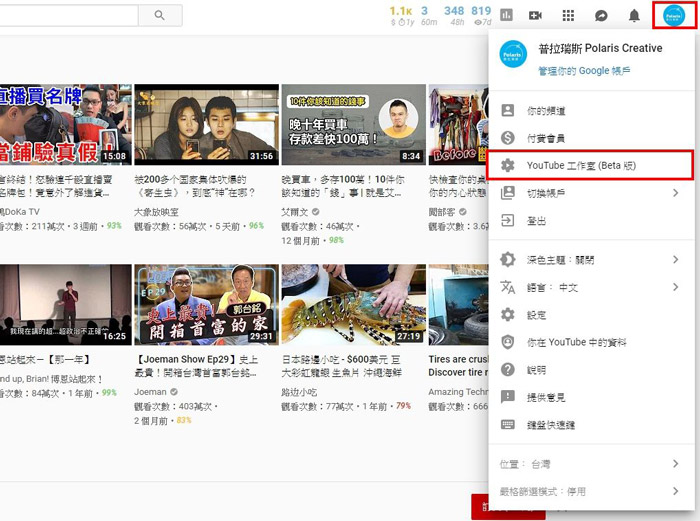Open the video camera create icon
The height and width of the screenshot is (521, 700).
(535, 15)
